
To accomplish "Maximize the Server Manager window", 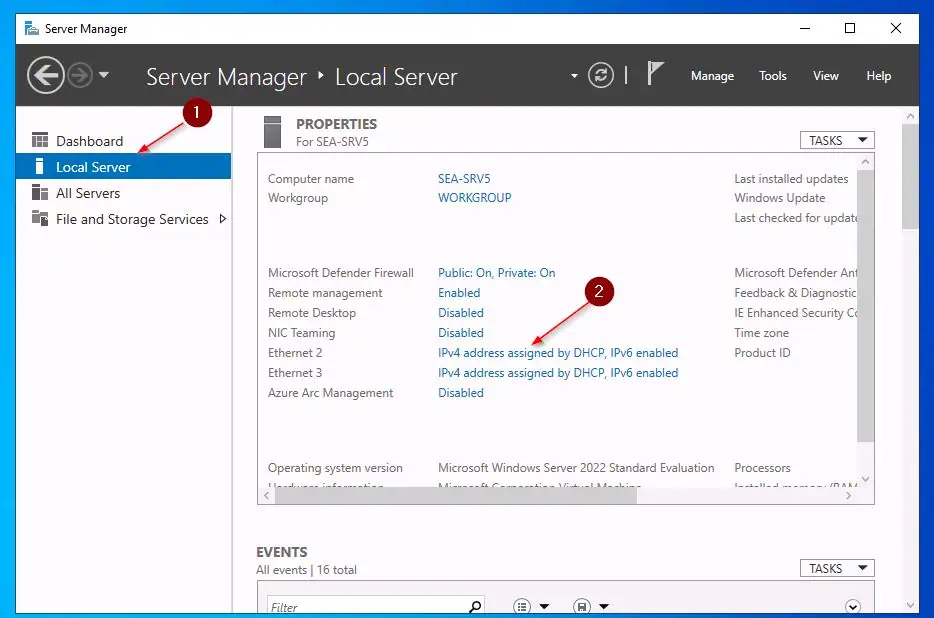I will pyautogui.click(x=850, y=28).
